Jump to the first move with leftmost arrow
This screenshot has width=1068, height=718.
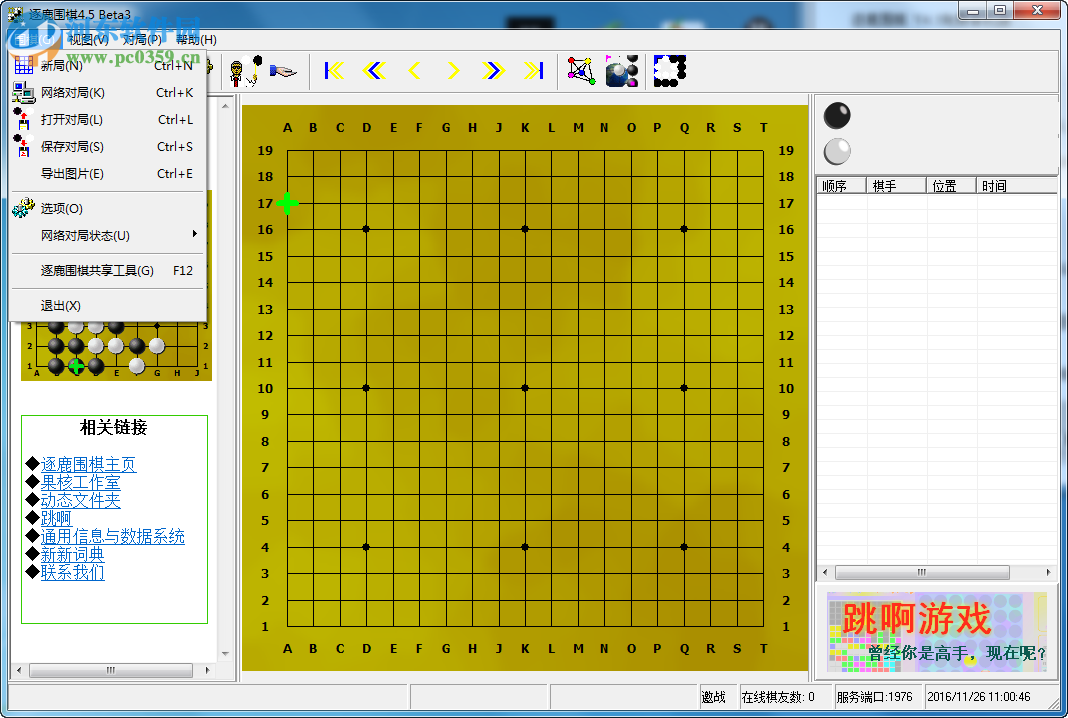pyautogui.click(x=333, y=70)
